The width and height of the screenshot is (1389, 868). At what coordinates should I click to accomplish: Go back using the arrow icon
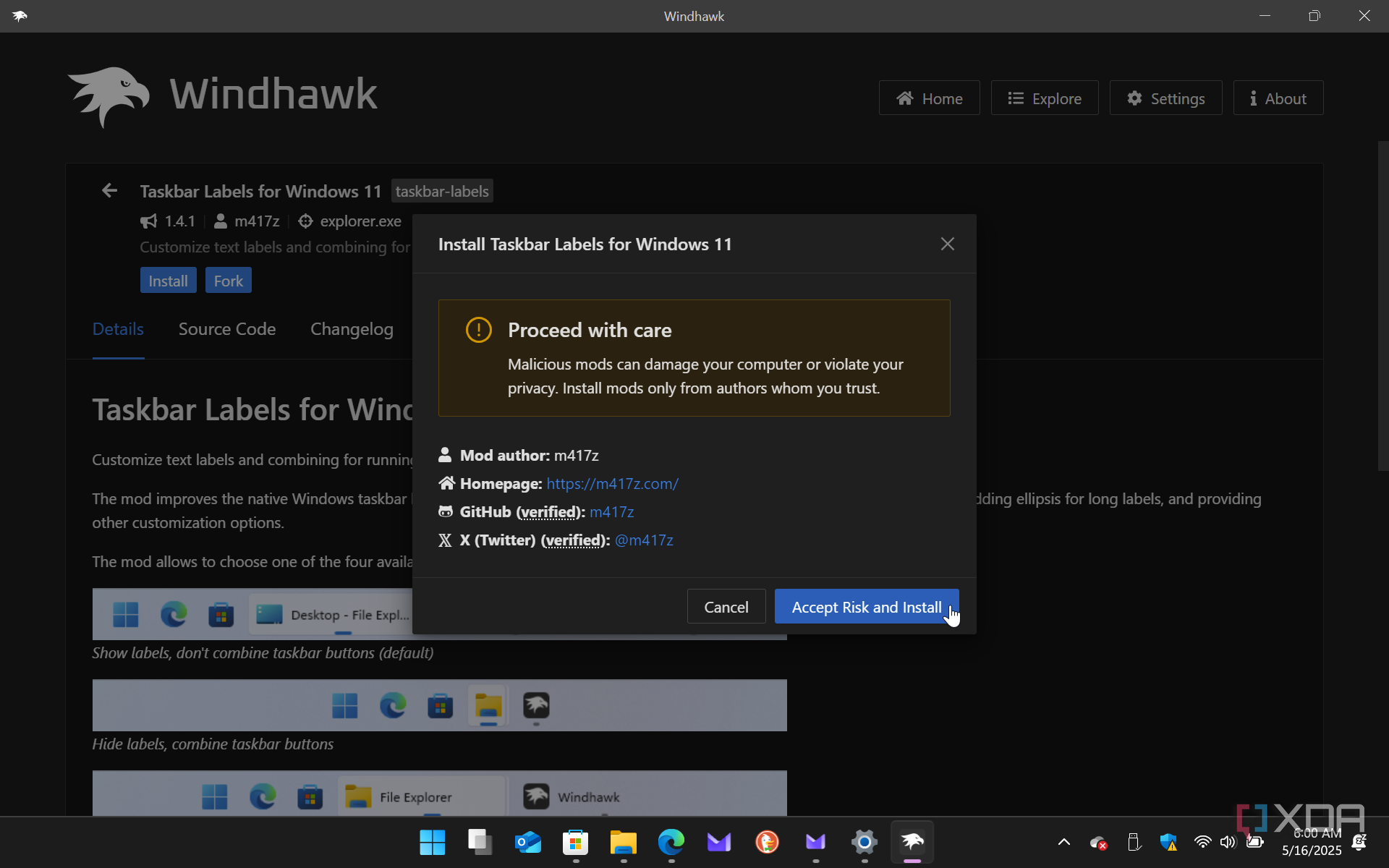(109, 190)
